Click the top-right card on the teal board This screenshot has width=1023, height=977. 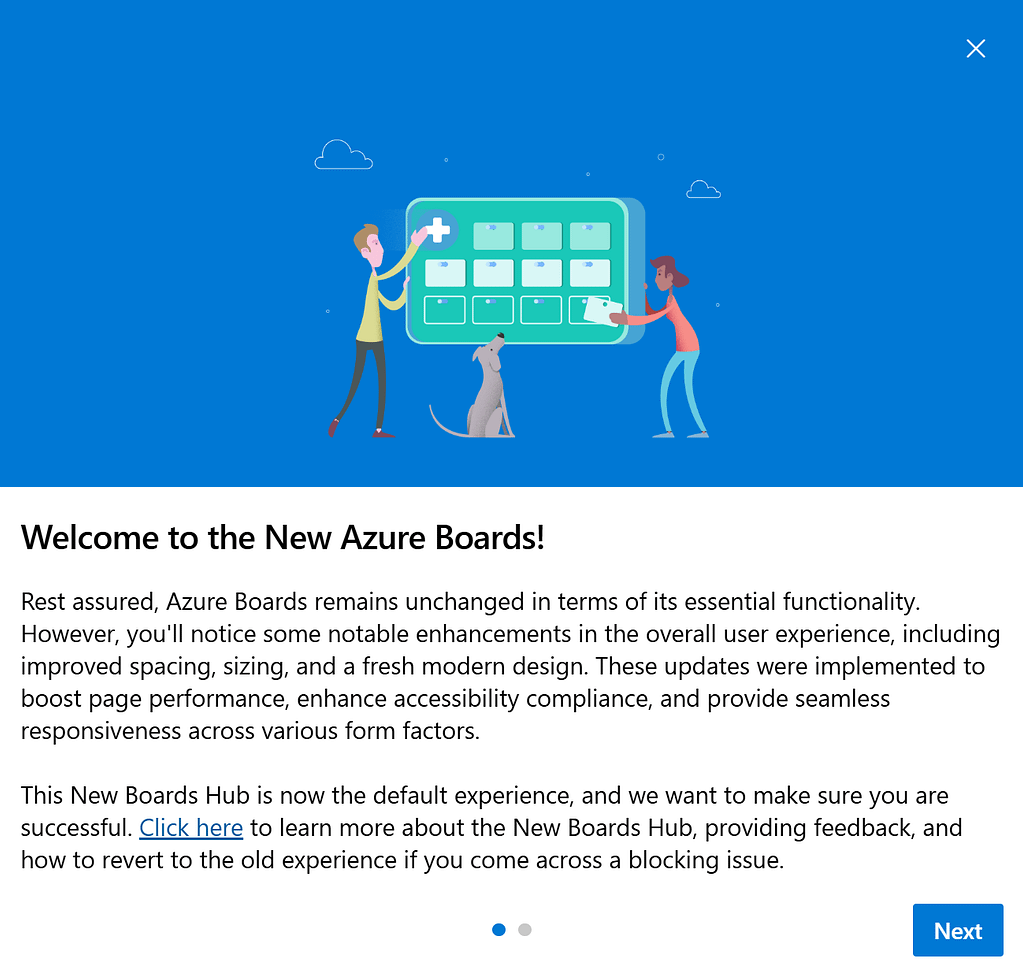pyautogui.click(x=590, y=236)
